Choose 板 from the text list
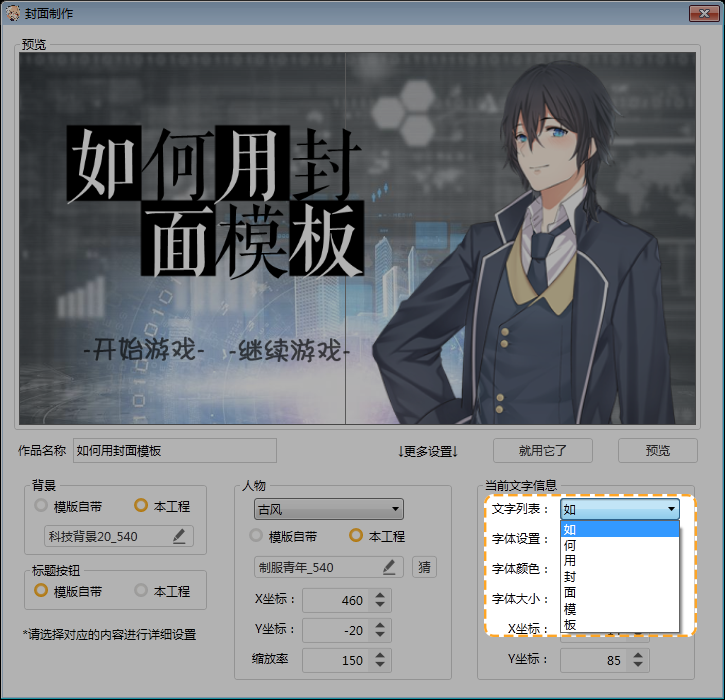 pyautogui.click(x=570, y=624)
